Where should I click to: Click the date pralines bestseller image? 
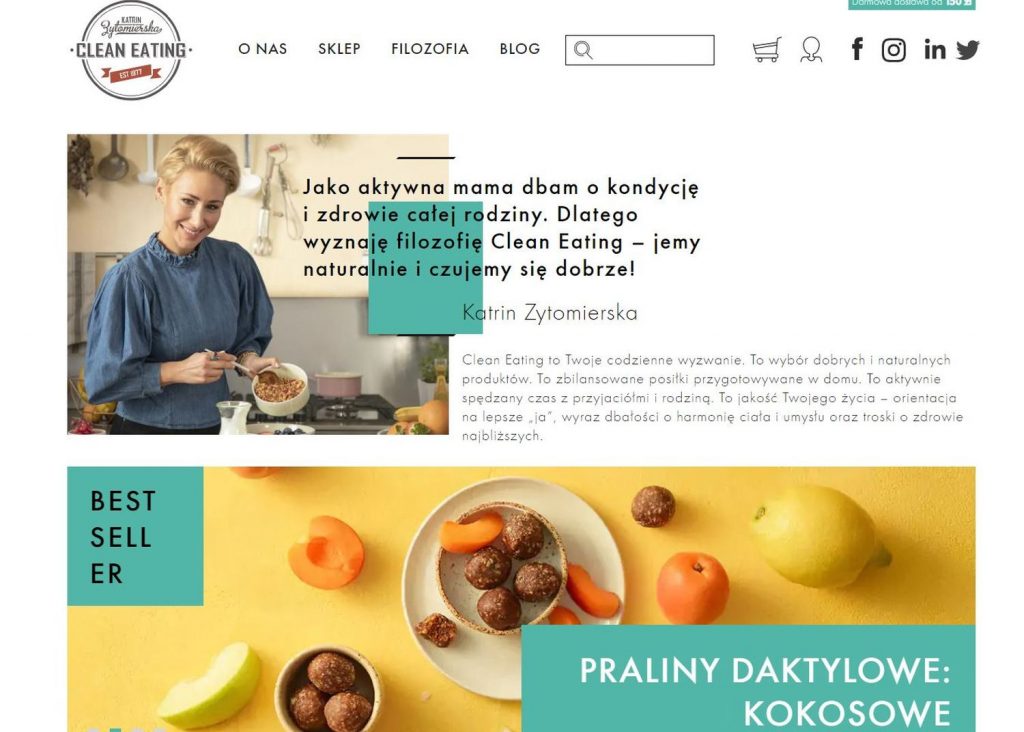pyautogui.click(x=521, y=599)
